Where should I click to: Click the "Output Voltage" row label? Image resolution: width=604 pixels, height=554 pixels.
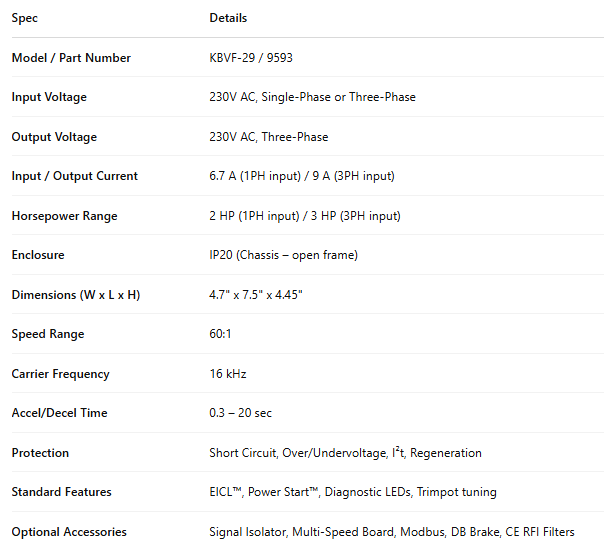(x=54, y=137)
